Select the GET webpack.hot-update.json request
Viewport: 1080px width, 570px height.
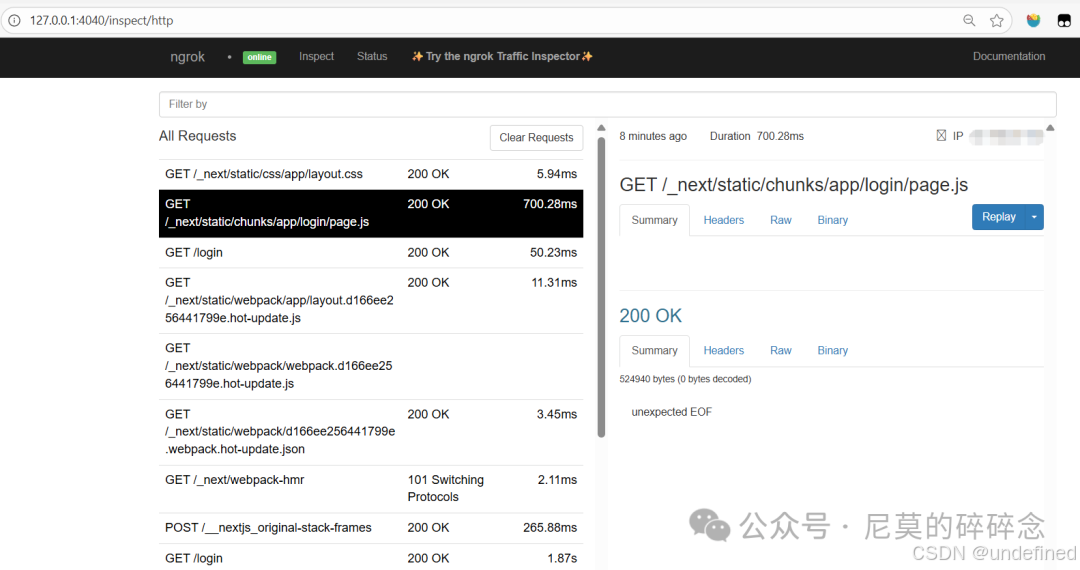[371, 432]
